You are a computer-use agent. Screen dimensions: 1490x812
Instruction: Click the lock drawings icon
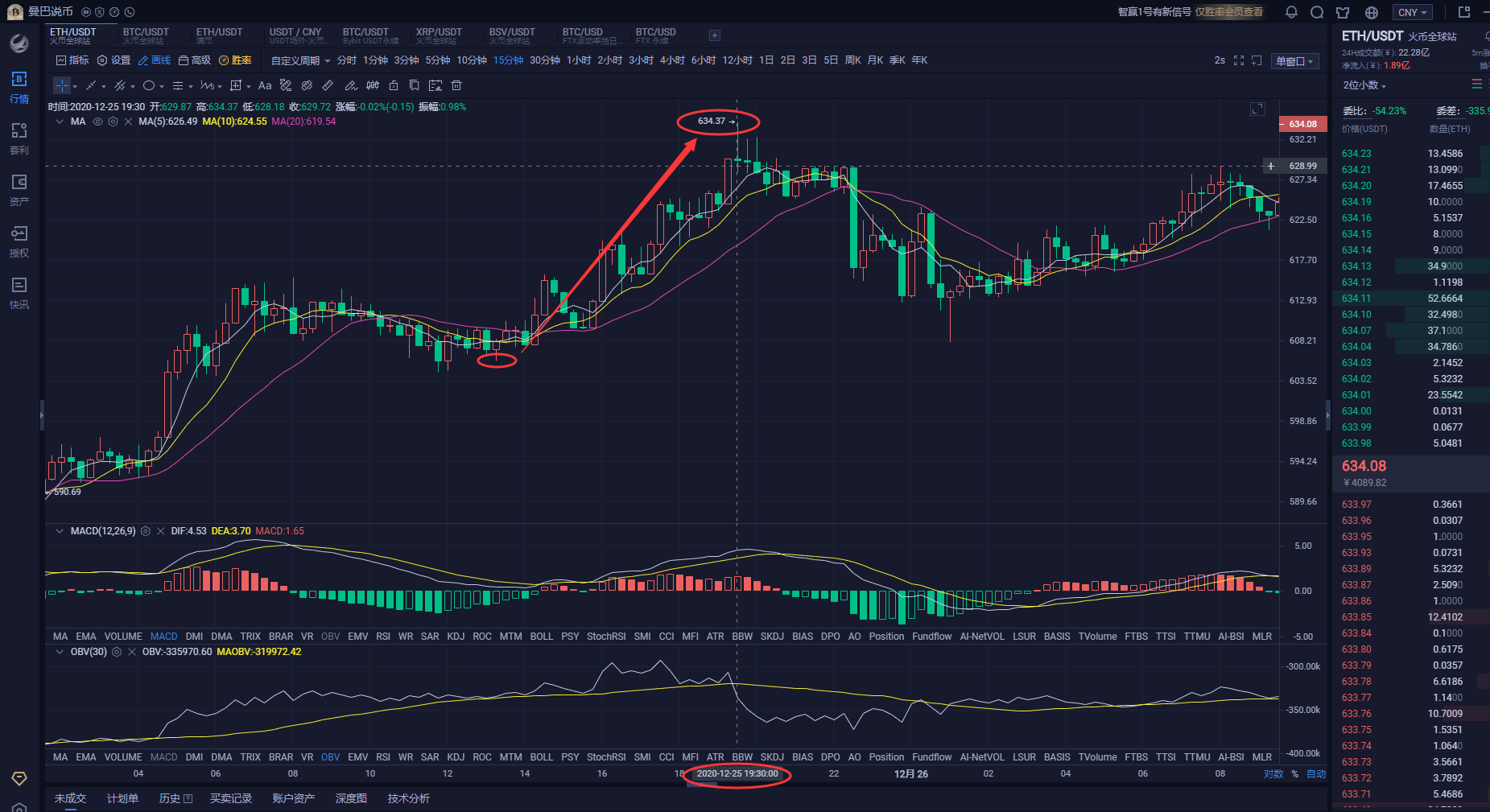click(x=394, y=85)
